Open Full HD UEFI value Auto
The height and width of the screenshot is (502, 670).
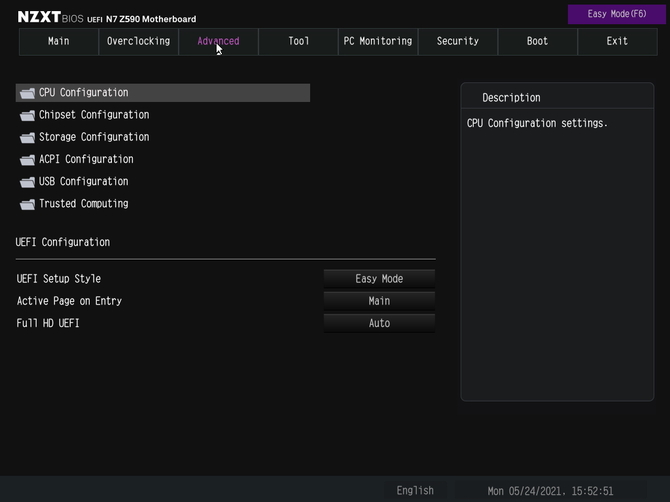tap(379, 323)
